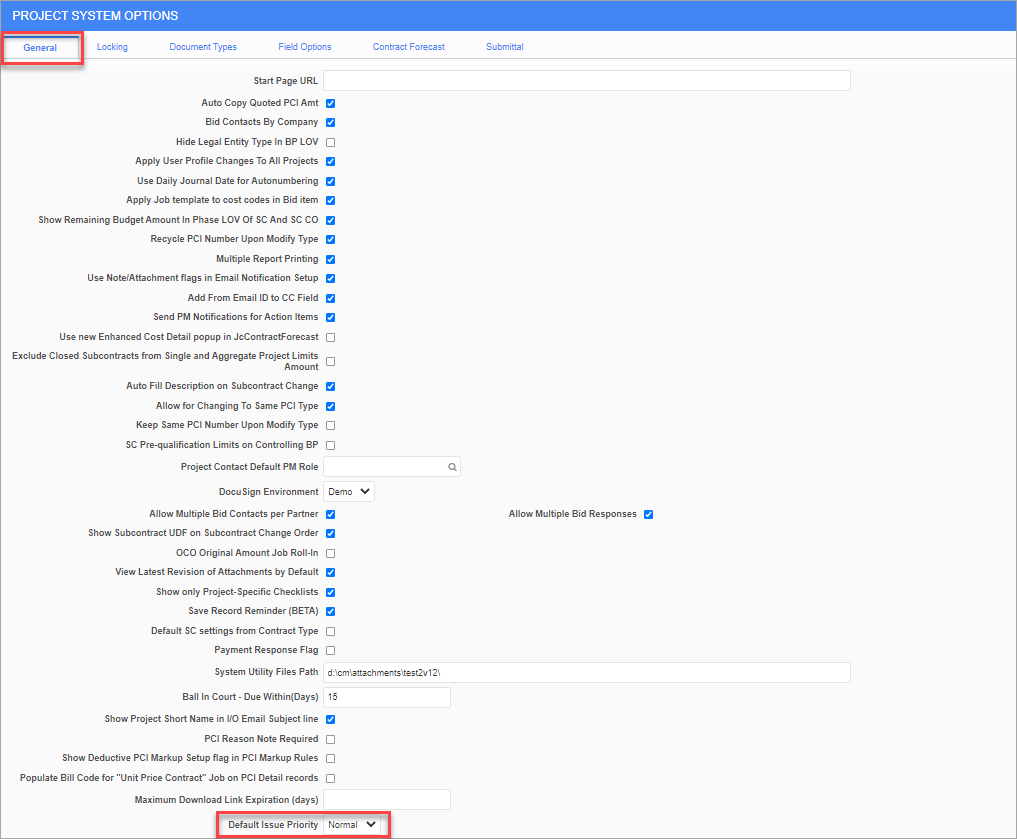
Task: Uncheck Use Daily Journal Date for Autonumbering
Action: 331,181
